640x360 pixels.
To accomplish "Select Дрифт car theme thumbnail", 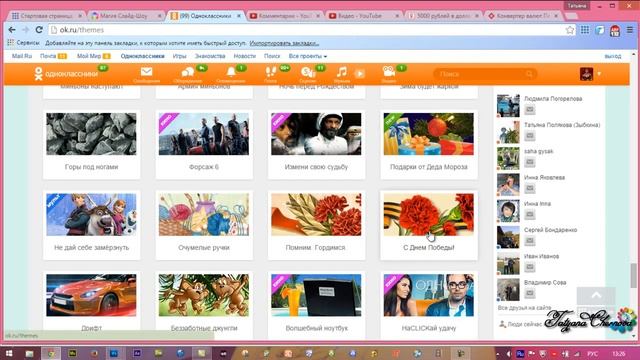I will point(91,295).
